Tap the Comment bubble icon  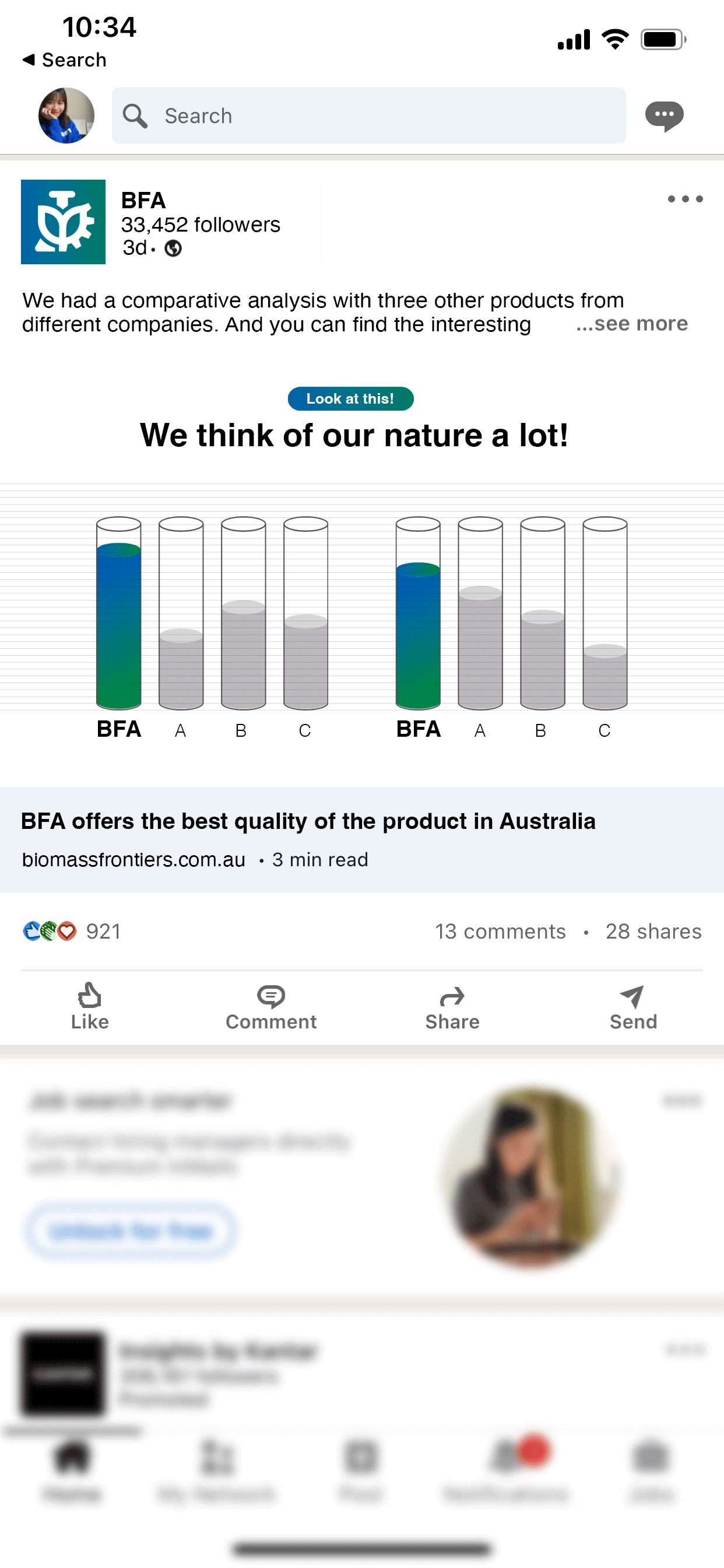click(x=270, y=996)
